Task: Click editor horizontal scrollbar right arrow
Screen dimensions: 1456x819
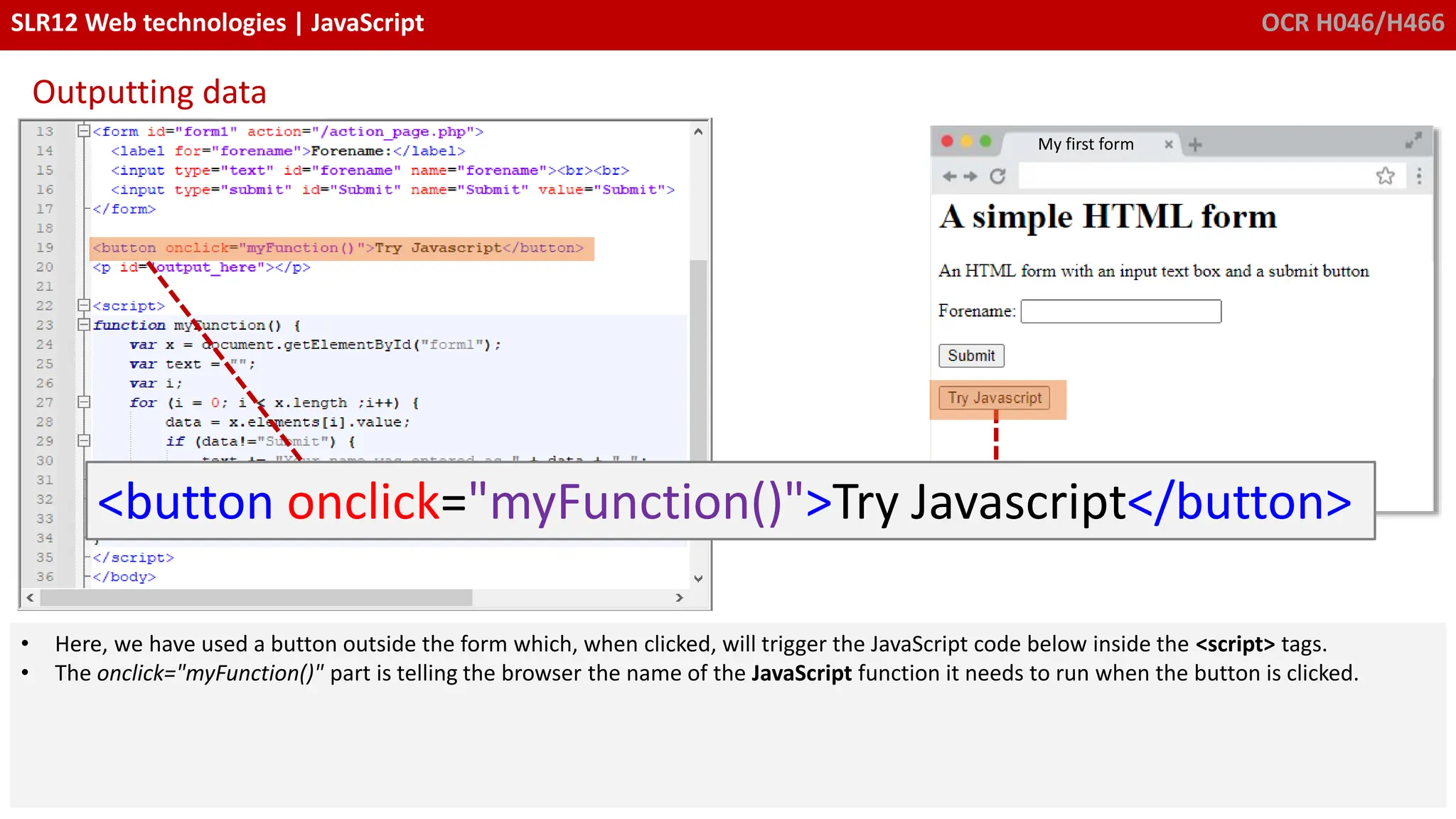Action: [x=679, y=598]
